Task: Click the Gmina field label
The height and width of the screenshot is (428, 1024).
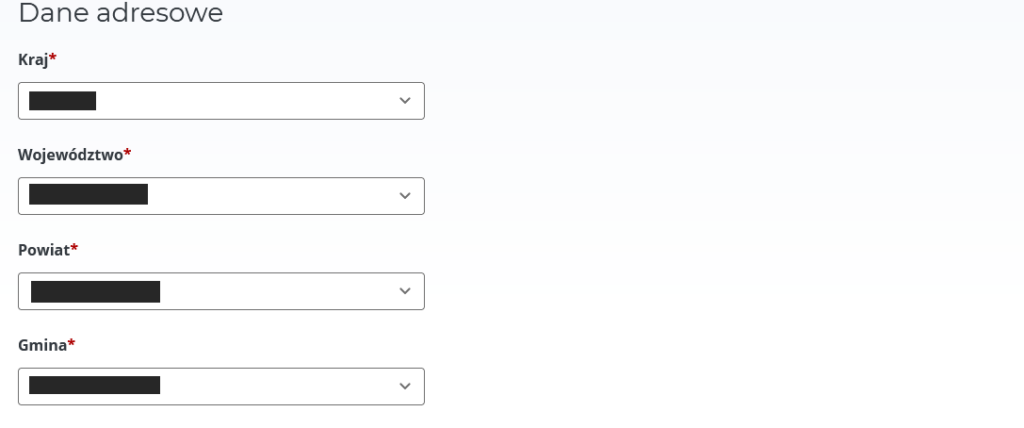Action: point(42,345)
